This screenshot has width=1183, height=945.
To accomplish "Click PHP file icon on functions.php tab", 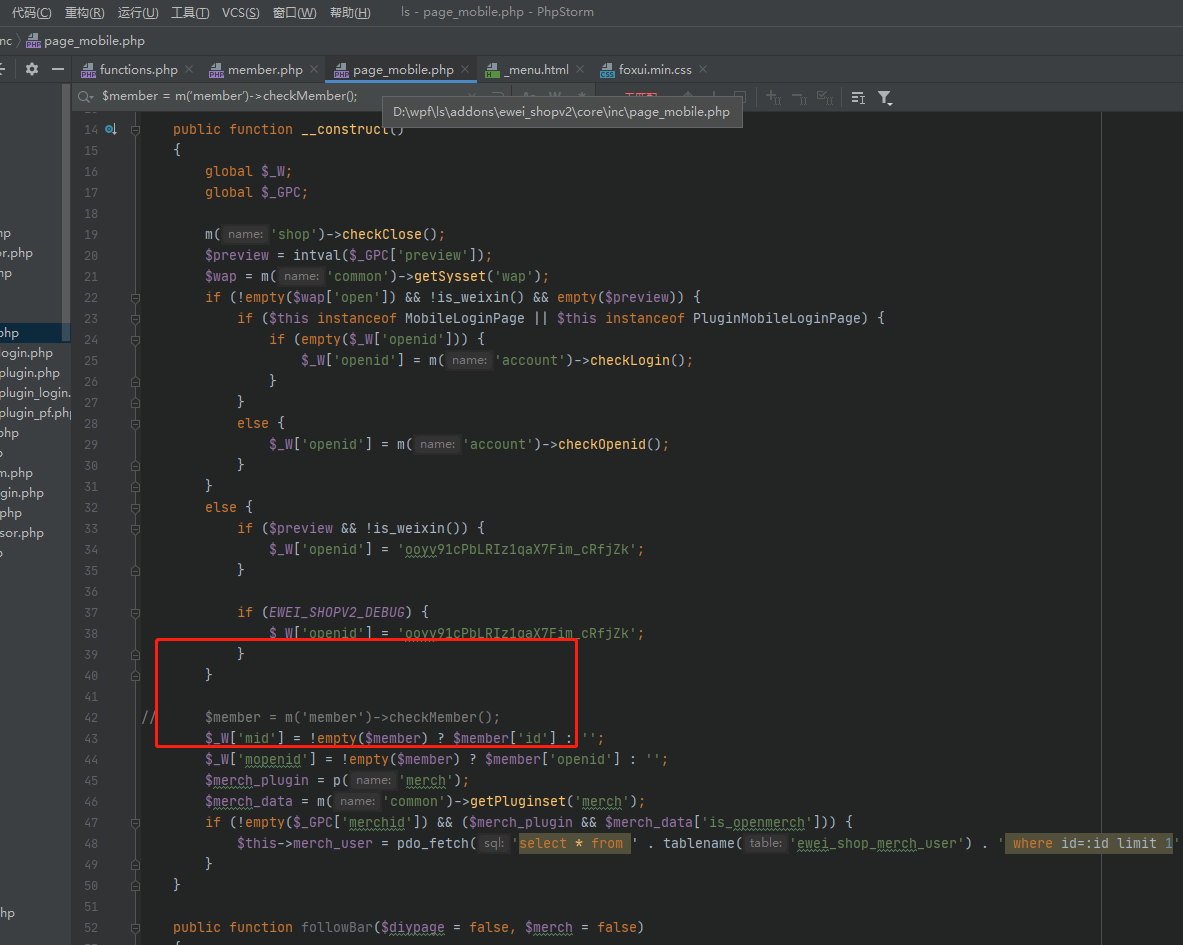I will pyautogui.click(x=88, y=70).
